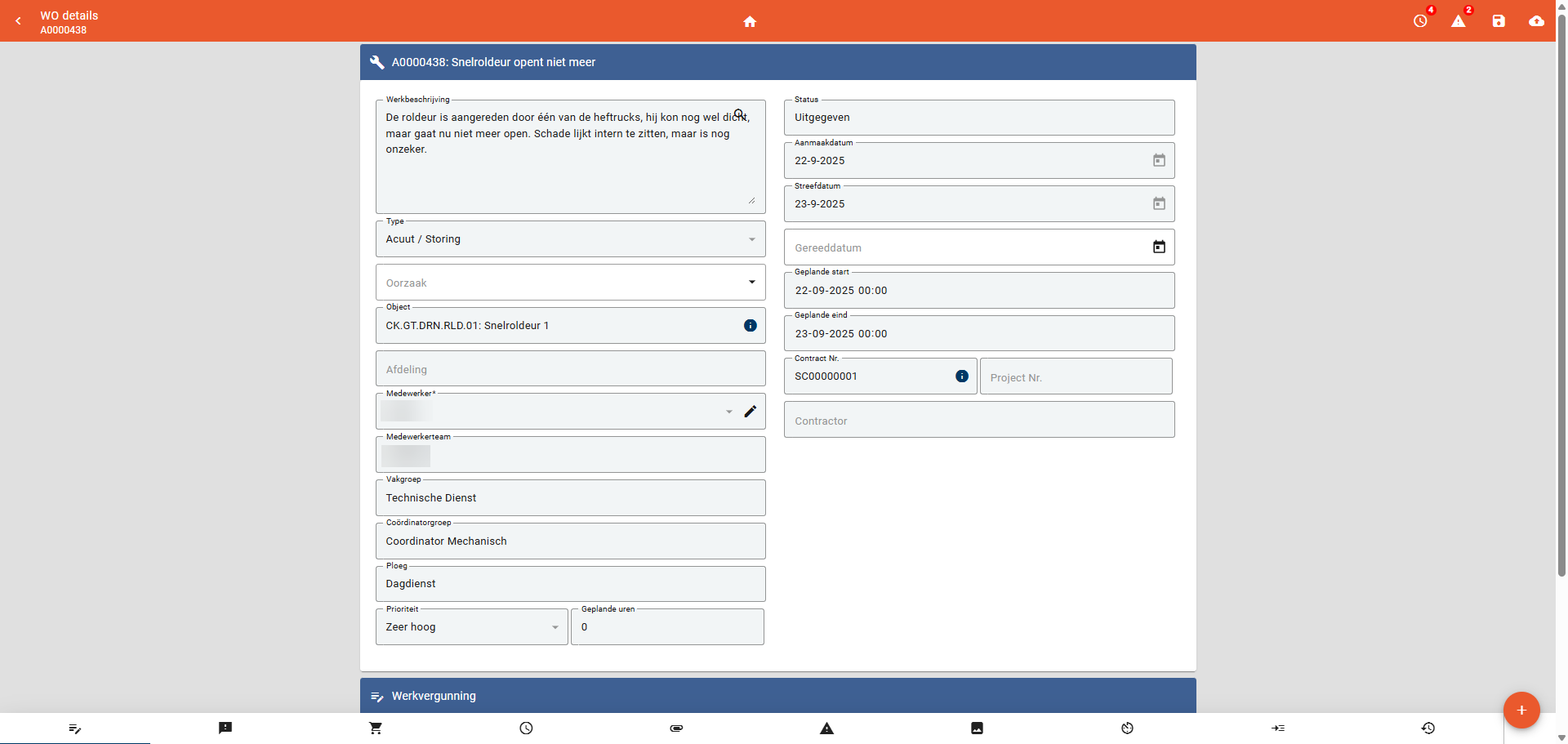Click the info icon in the Contract Nr. field
1568x744 pixels.
point(961,376)
